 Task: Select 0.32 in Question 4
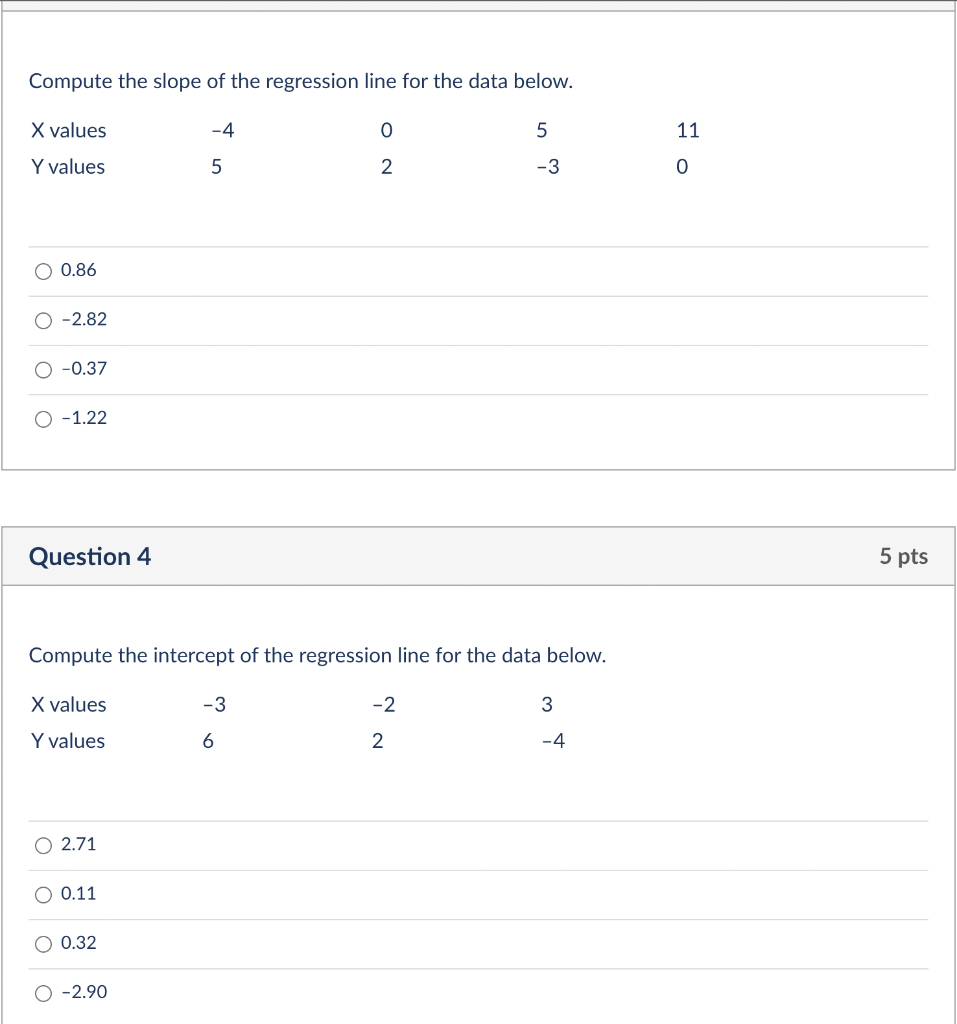tap(43, 943)
